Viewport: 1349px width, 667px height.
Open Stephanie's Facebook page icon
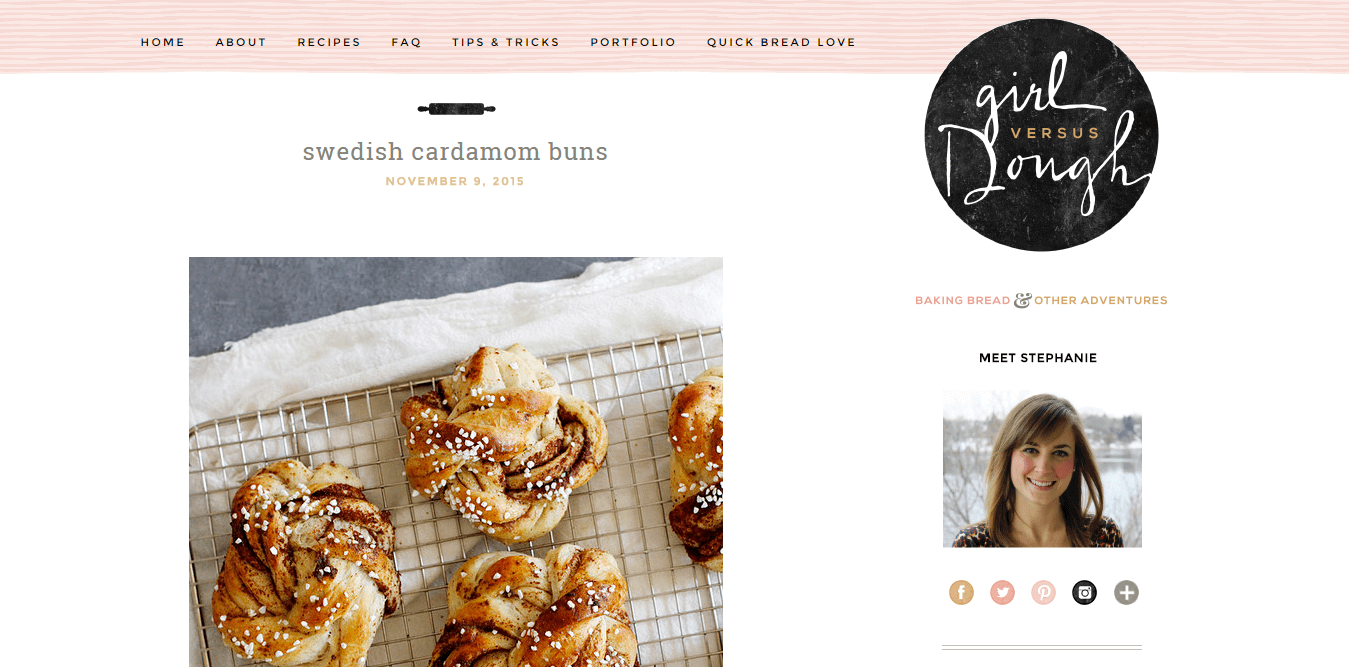pos(961,592)
